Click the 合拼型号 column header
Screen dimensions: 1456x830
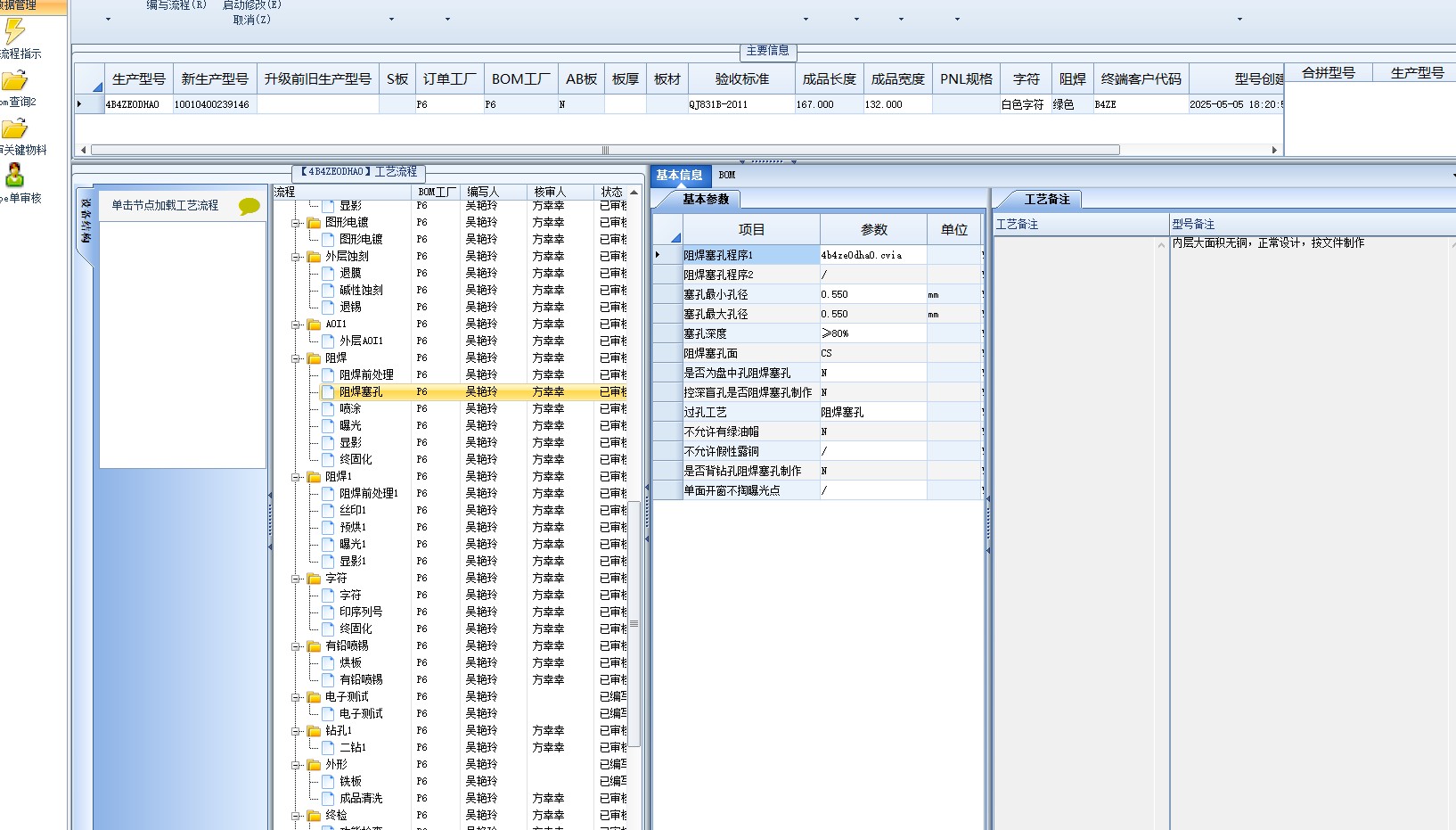click(x=1328, y=73)
